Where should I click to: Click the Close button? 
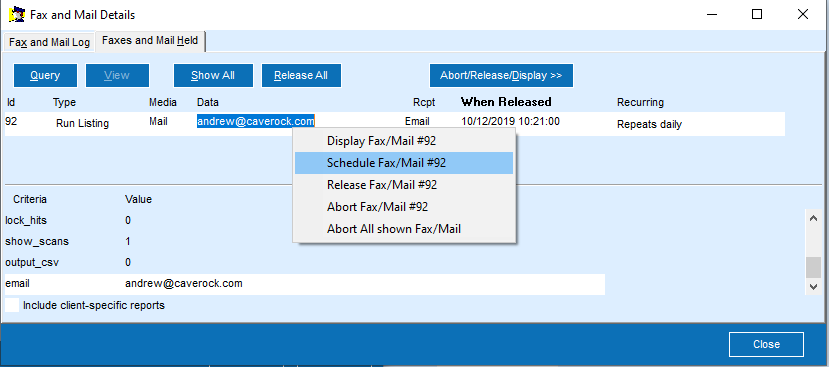pyautogui.click(x=766, y=344)
